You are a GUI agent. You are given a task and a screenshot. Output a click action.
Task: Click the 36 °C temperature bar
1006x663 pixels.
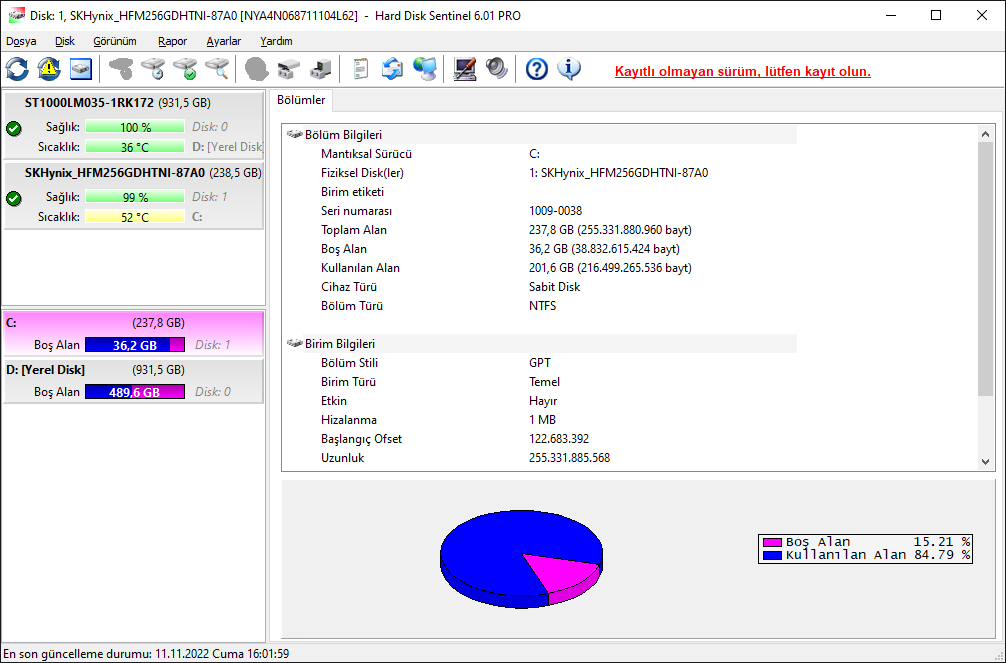tap(135, 147)
